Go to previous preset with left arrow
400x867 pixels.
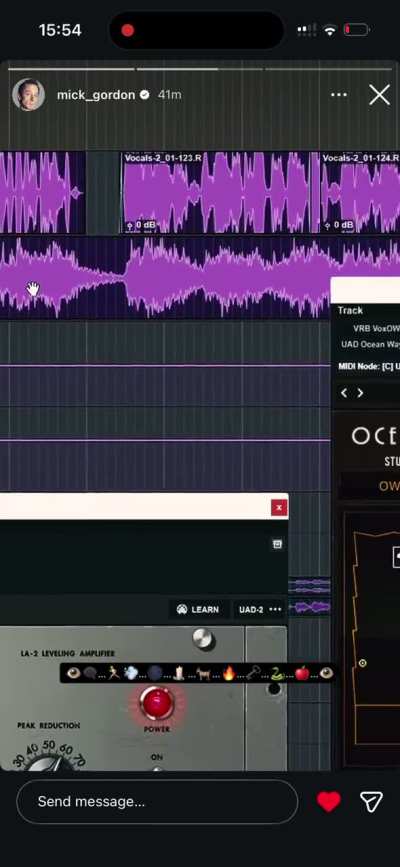(344, 393)
